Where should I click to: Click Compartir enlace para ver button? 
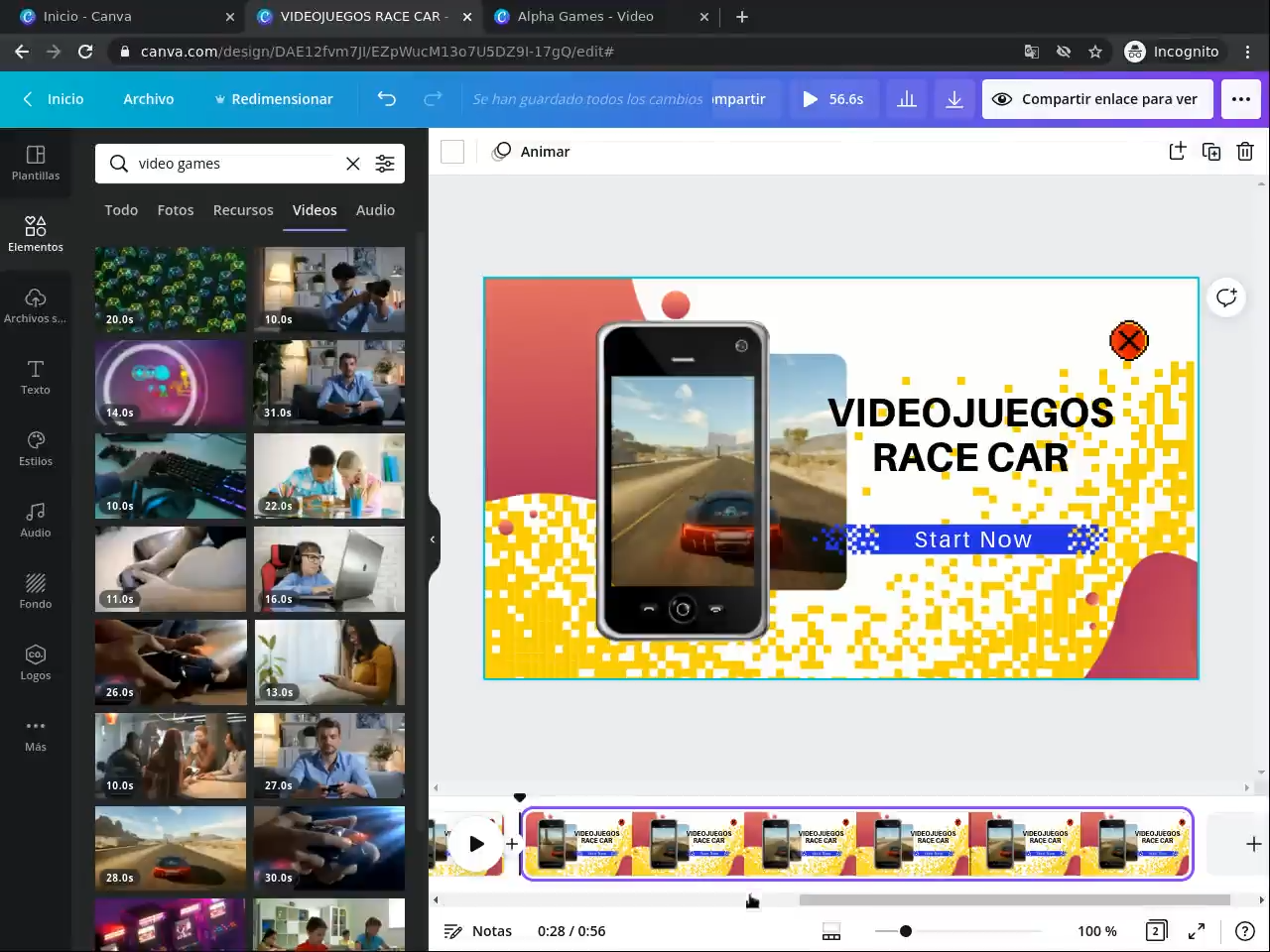1097,99
